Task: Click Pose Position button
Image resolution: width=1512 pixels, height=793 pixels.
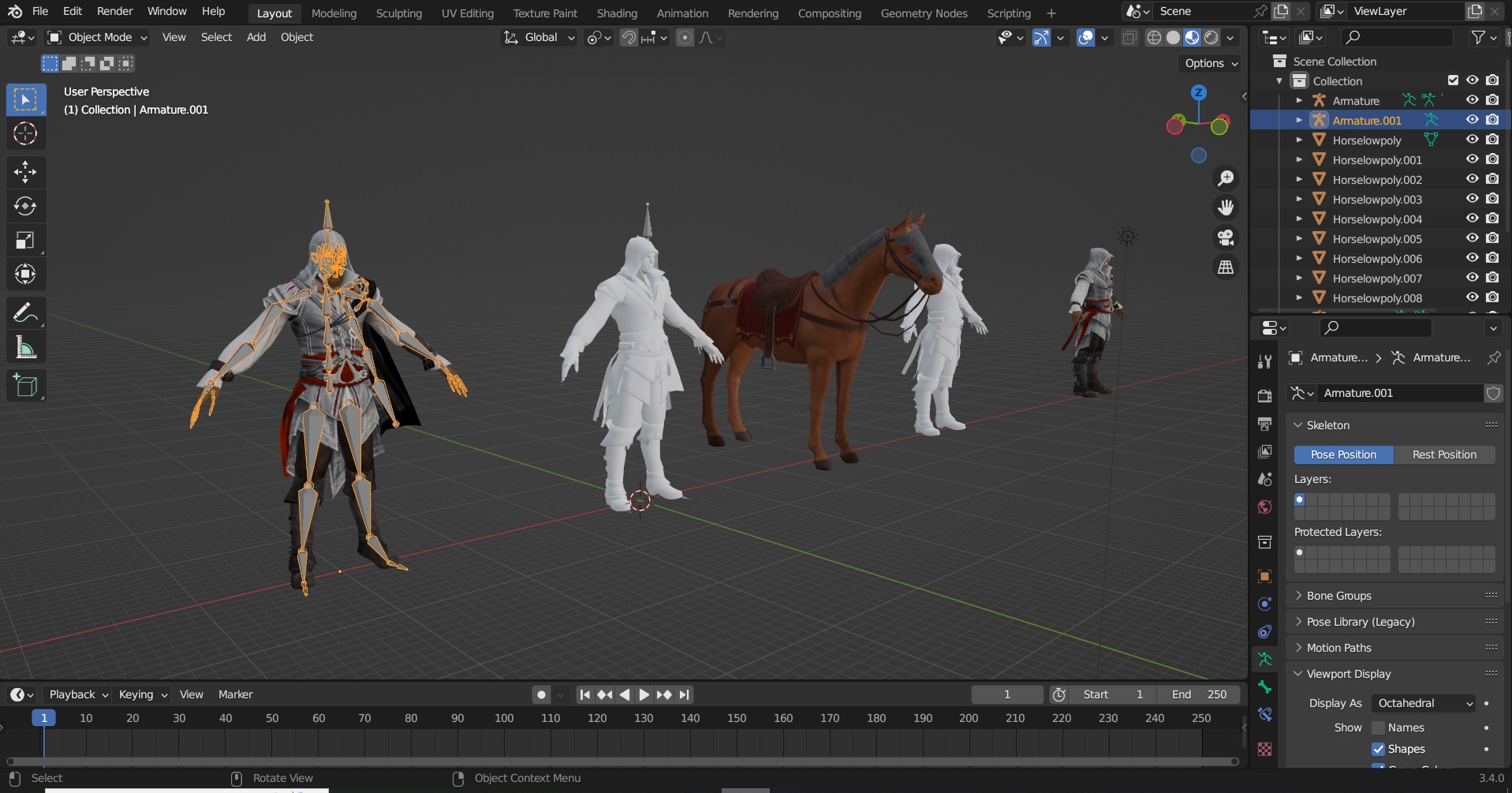Action: click(1343, 454)
